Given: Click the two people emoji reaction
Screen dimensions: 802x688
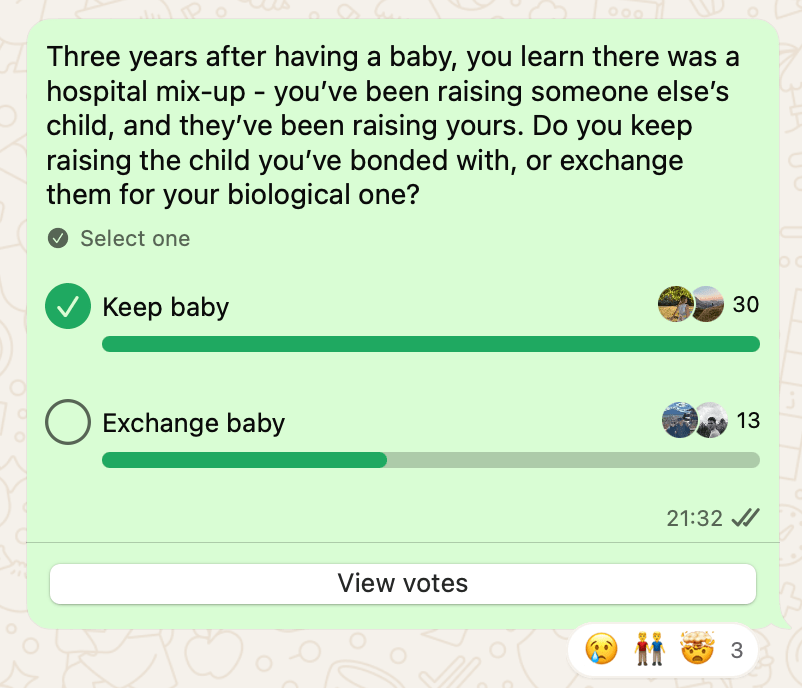Looking at the screenshot, I should click(x=650, y=651).
